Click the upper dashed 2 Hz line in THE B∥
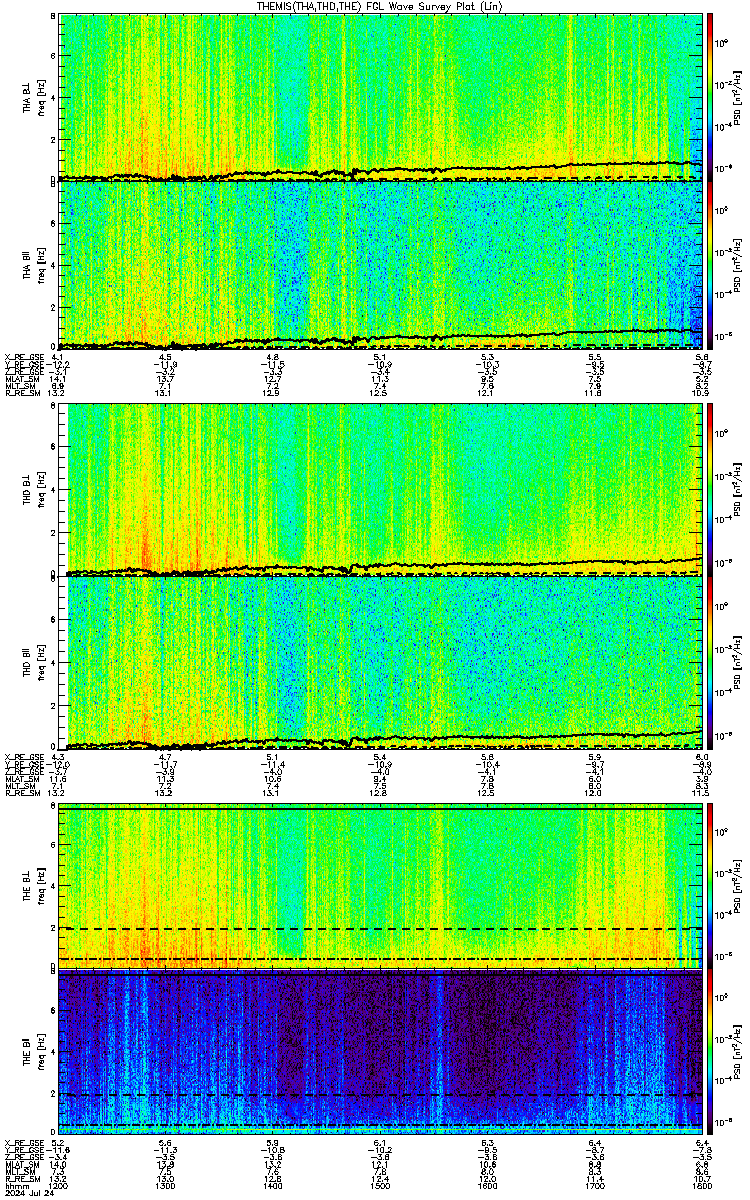The width and height of the screenshot is (750, 1200). click(x=380, y=1095)
